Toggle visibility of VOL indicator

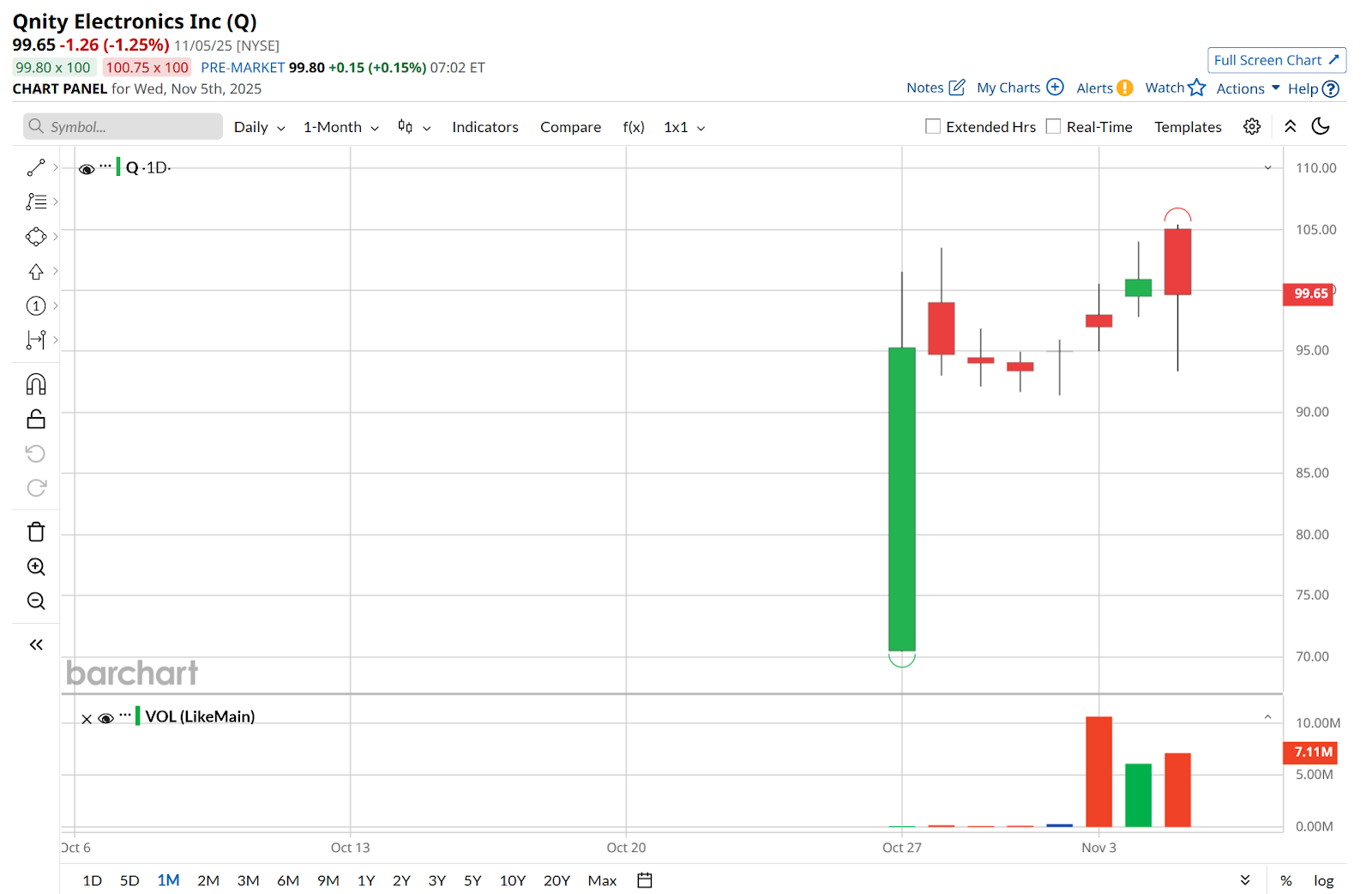pyautogui.click(x=106, y=718)
